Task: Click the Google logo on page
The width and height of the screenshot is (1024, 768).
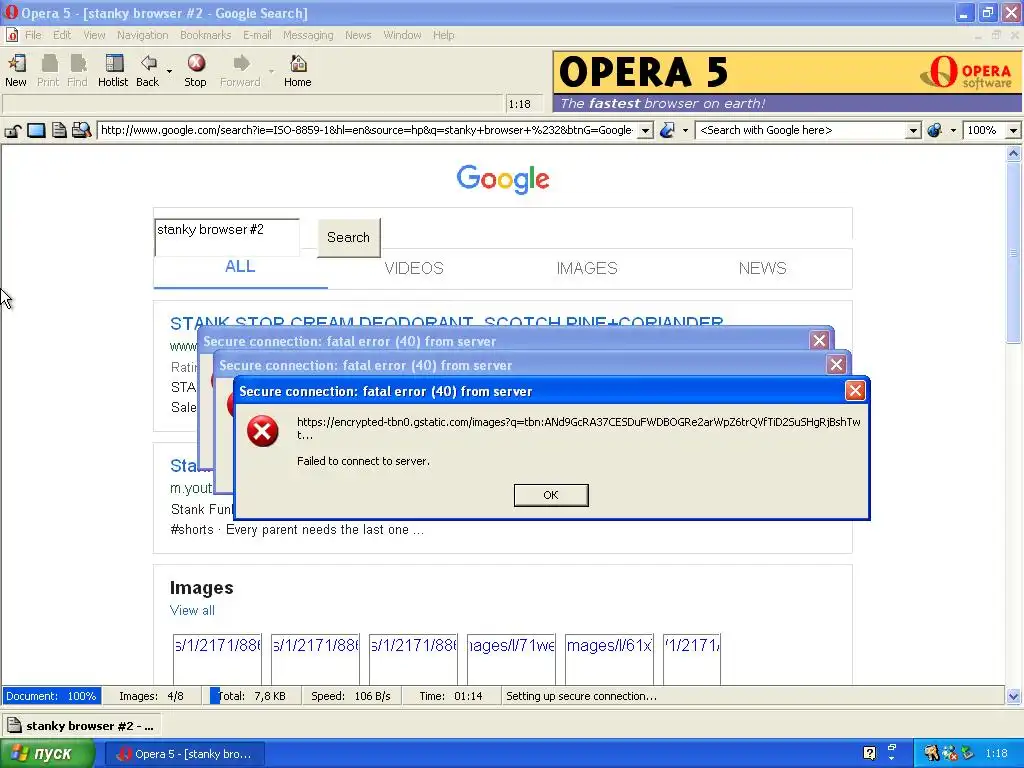Action: 503,179
